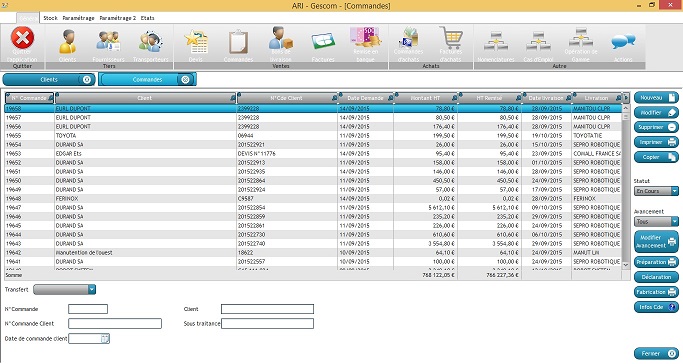Click the table scrollbar down arrow
Viewport: 683px width, 364px height.
point(626,265)
